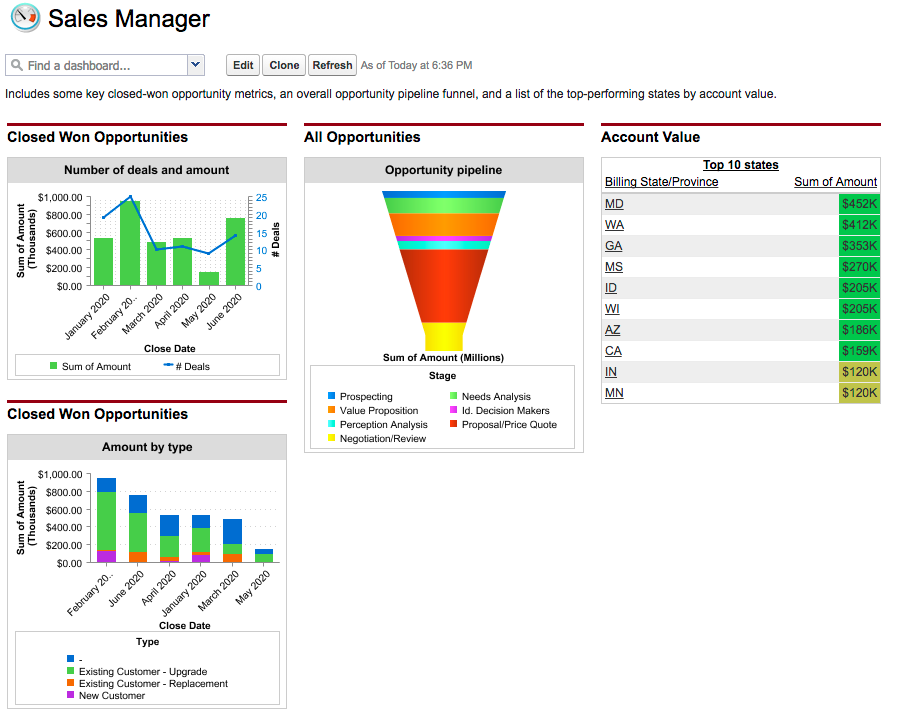This screenshot has height=713, width=908.
Task: Click the Needs Analysis green legend swatch
Action: [x=453, y=396]
